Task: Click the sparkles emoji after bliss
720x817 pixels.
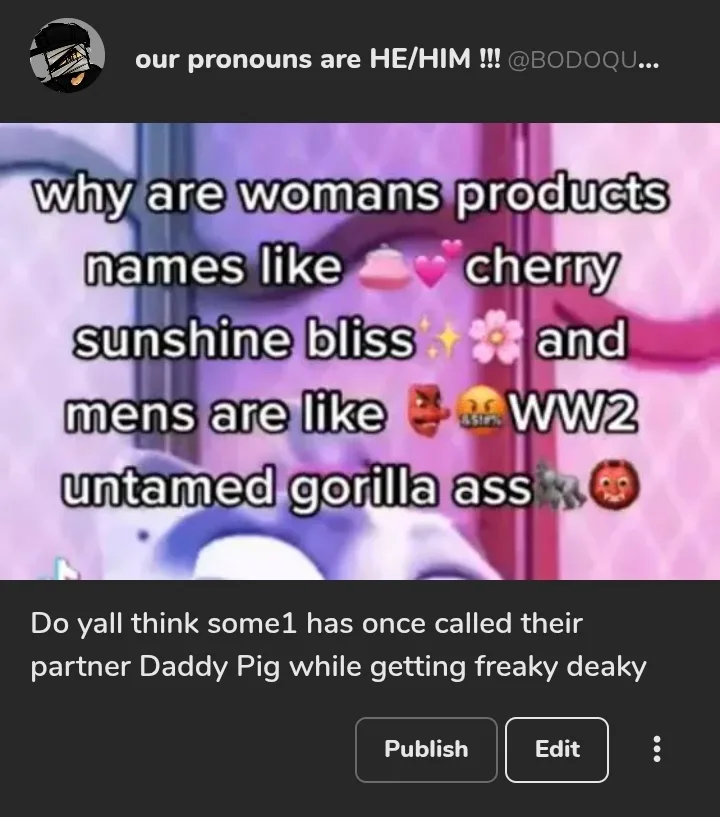Action: pos(441,337)
